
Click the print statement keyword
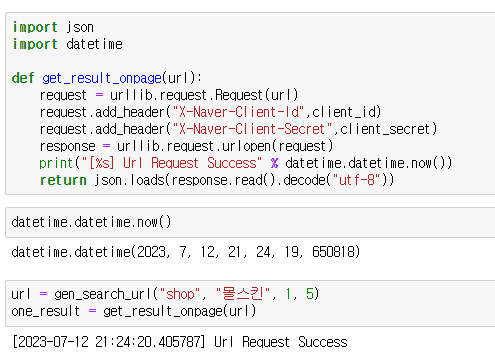[x=56, y=163]
